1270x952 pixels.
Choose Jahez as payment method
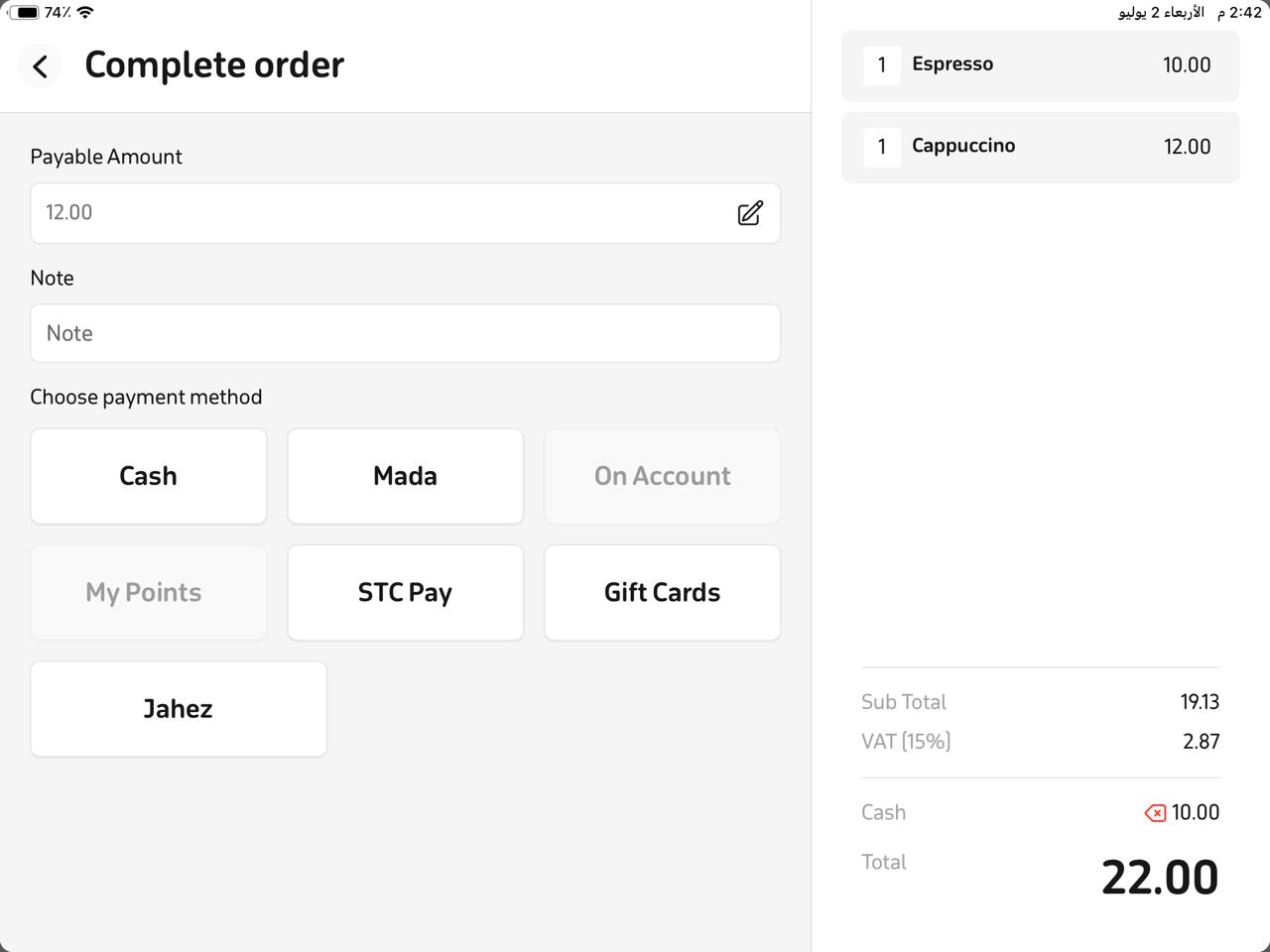[x=179, y=709]
